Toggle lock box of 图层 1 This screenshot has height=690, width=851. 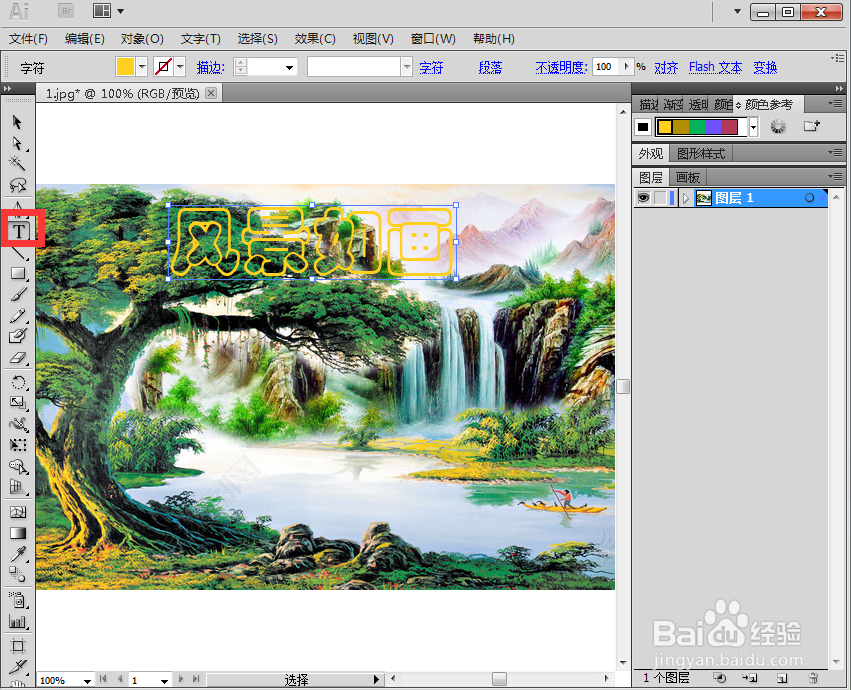660,198
